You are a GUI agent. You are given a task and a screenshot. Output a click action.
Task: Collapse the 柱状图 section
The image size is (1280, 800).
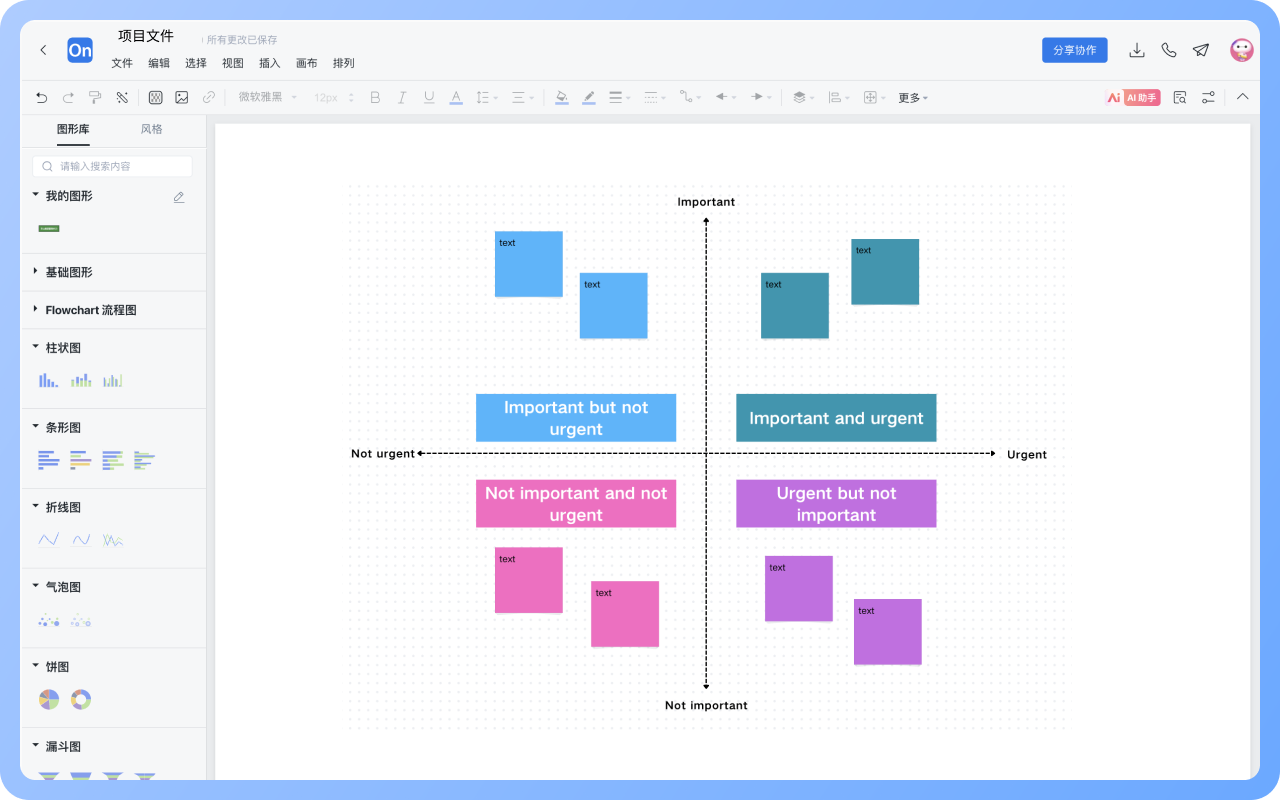point(36,347)
